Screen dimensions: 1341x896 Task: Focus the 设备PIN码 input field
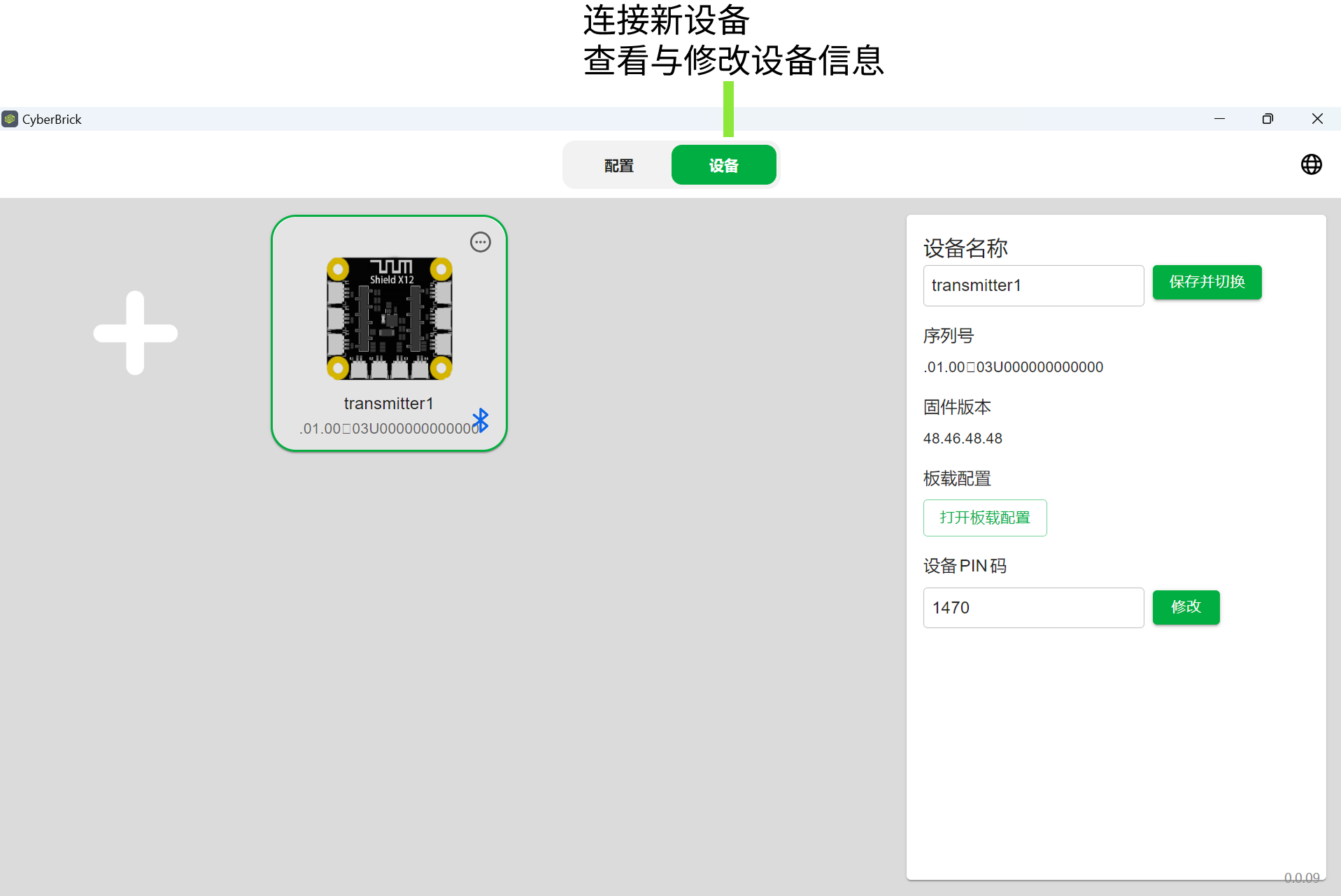point(1034,608)
